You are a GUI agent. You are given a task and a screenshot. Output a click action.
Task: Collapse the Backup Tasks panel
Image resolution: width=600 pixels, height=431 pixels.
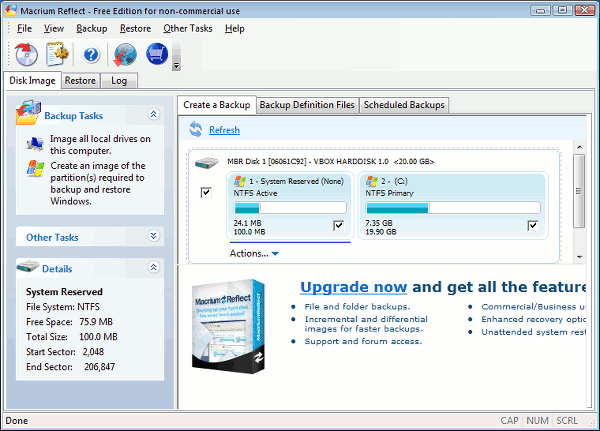(x=153, y=115)
